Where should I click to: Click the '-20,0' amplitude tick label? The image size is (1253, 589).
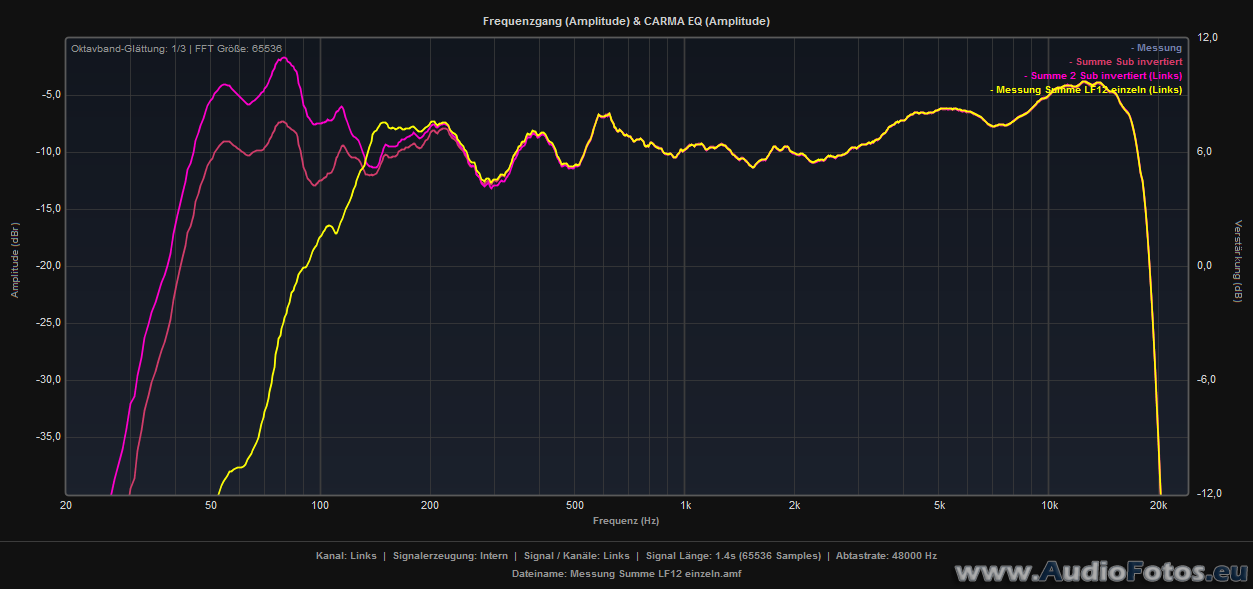[45, 266]
